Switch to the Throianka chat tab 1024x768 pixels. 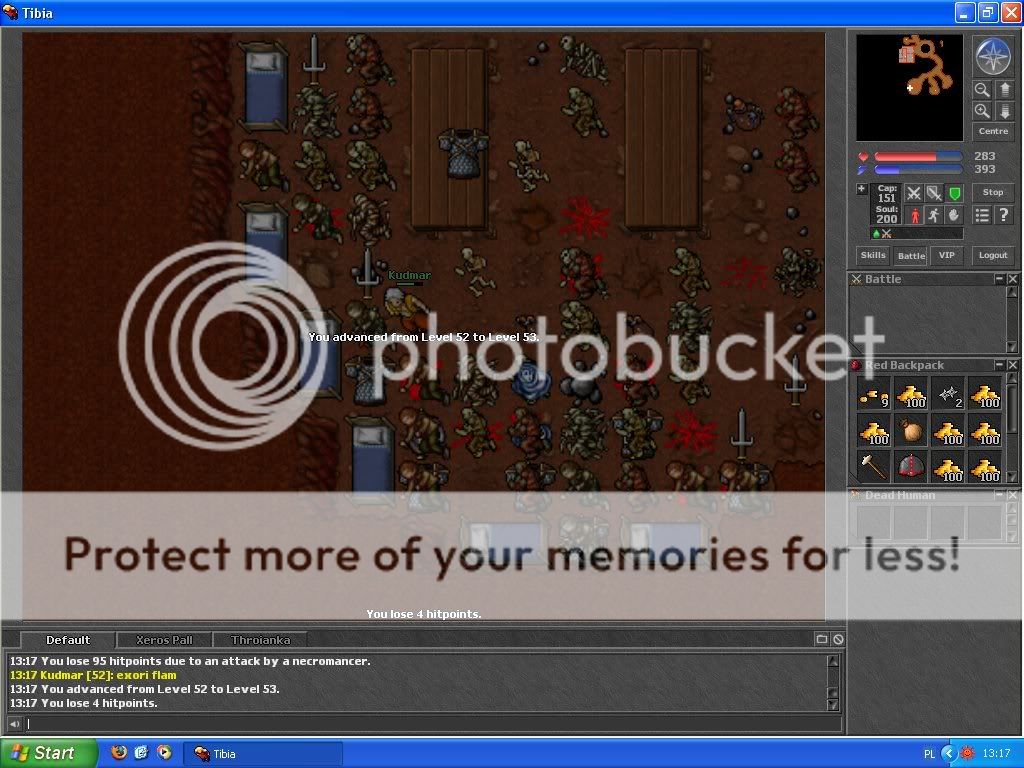coord(260,640)
